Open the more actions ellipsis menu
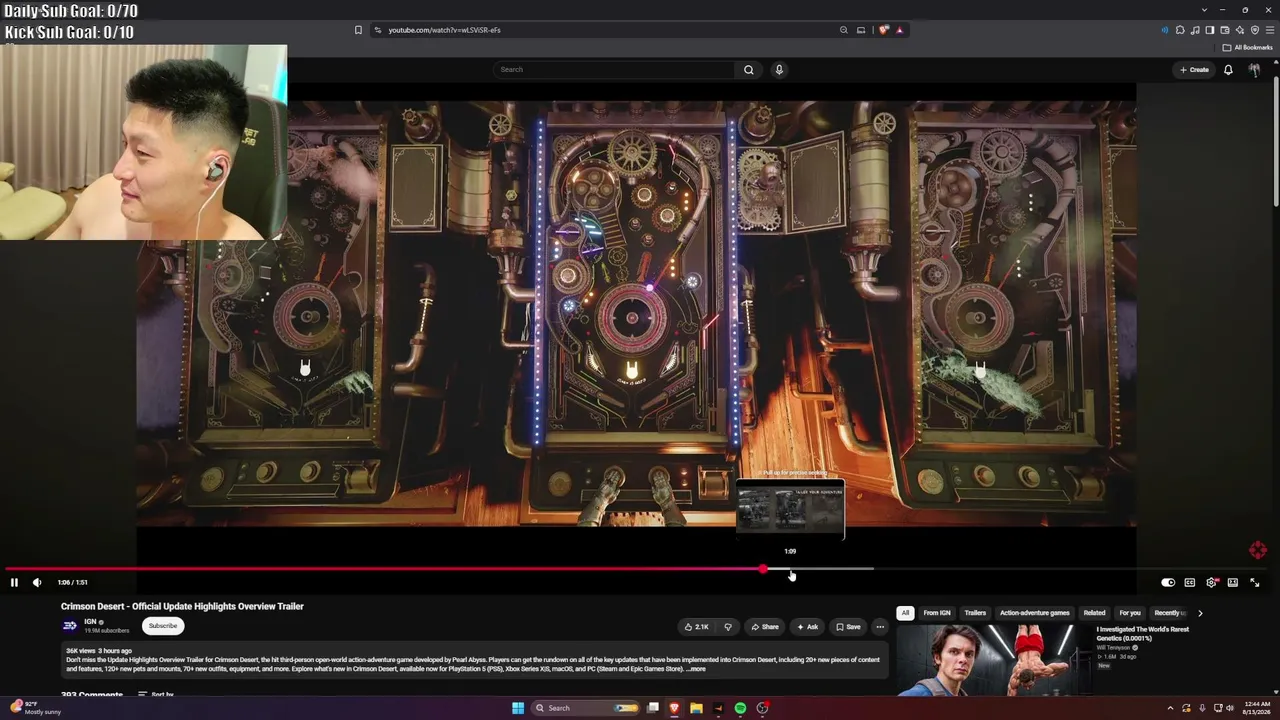 [880, 627]
